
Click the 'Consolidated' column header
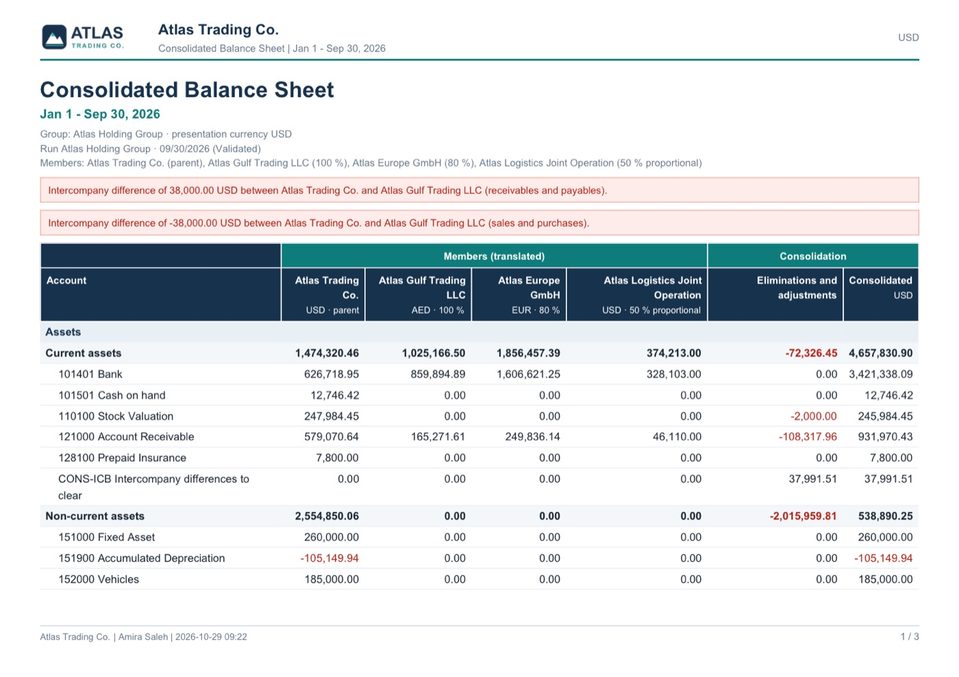[x=881, y=295]
